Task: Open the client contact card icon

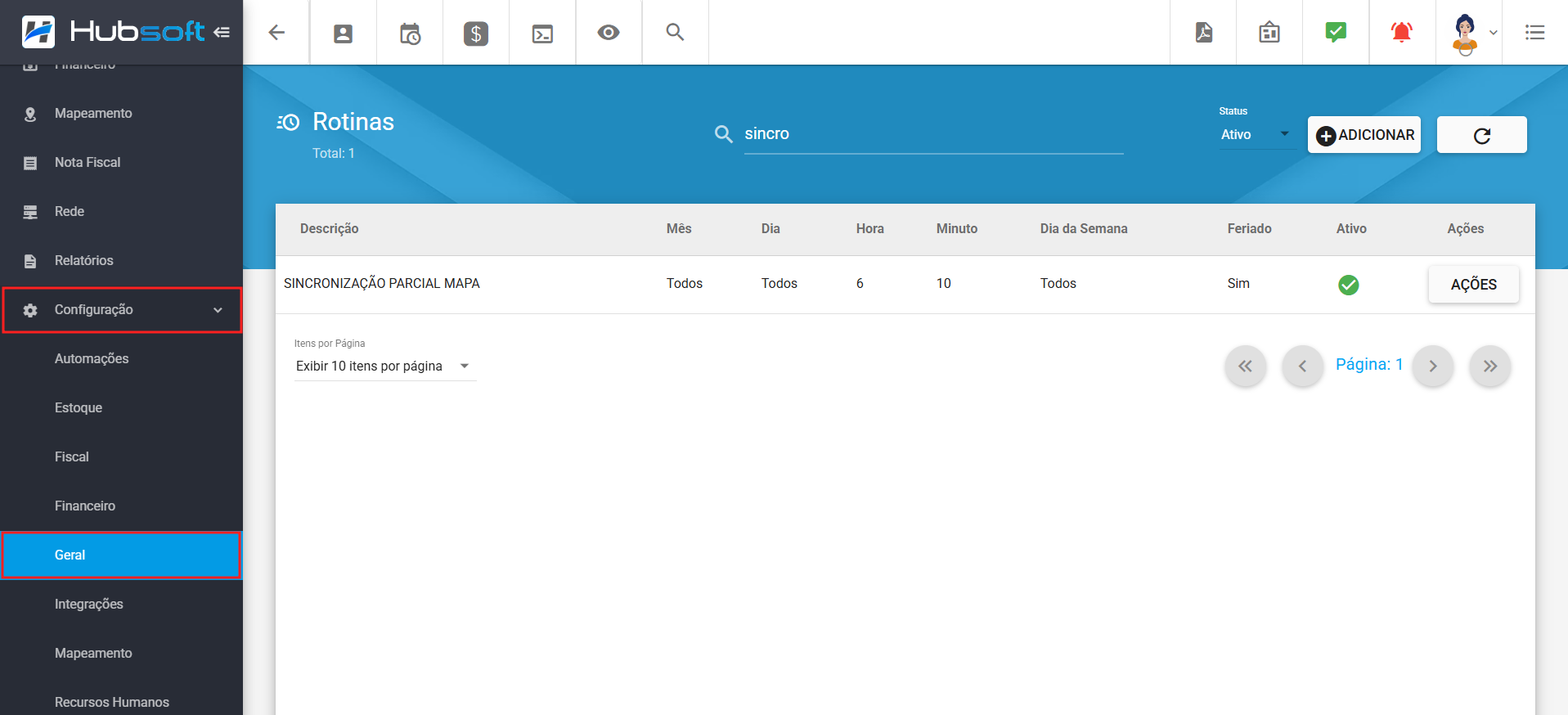Action: [x=344, y=33]
